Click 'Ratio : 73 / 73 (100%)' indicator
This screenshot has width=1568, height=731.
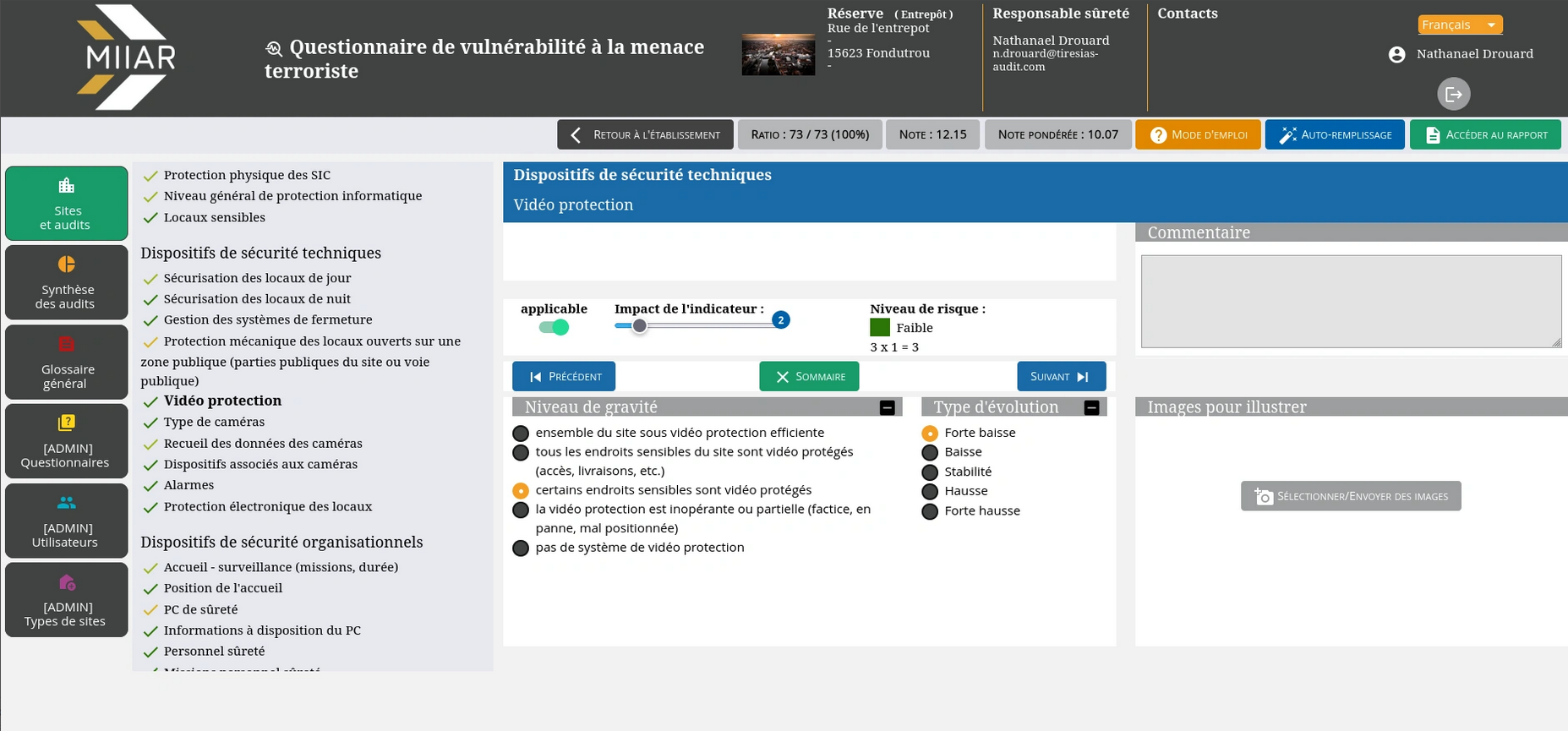(x=810, y=135)
